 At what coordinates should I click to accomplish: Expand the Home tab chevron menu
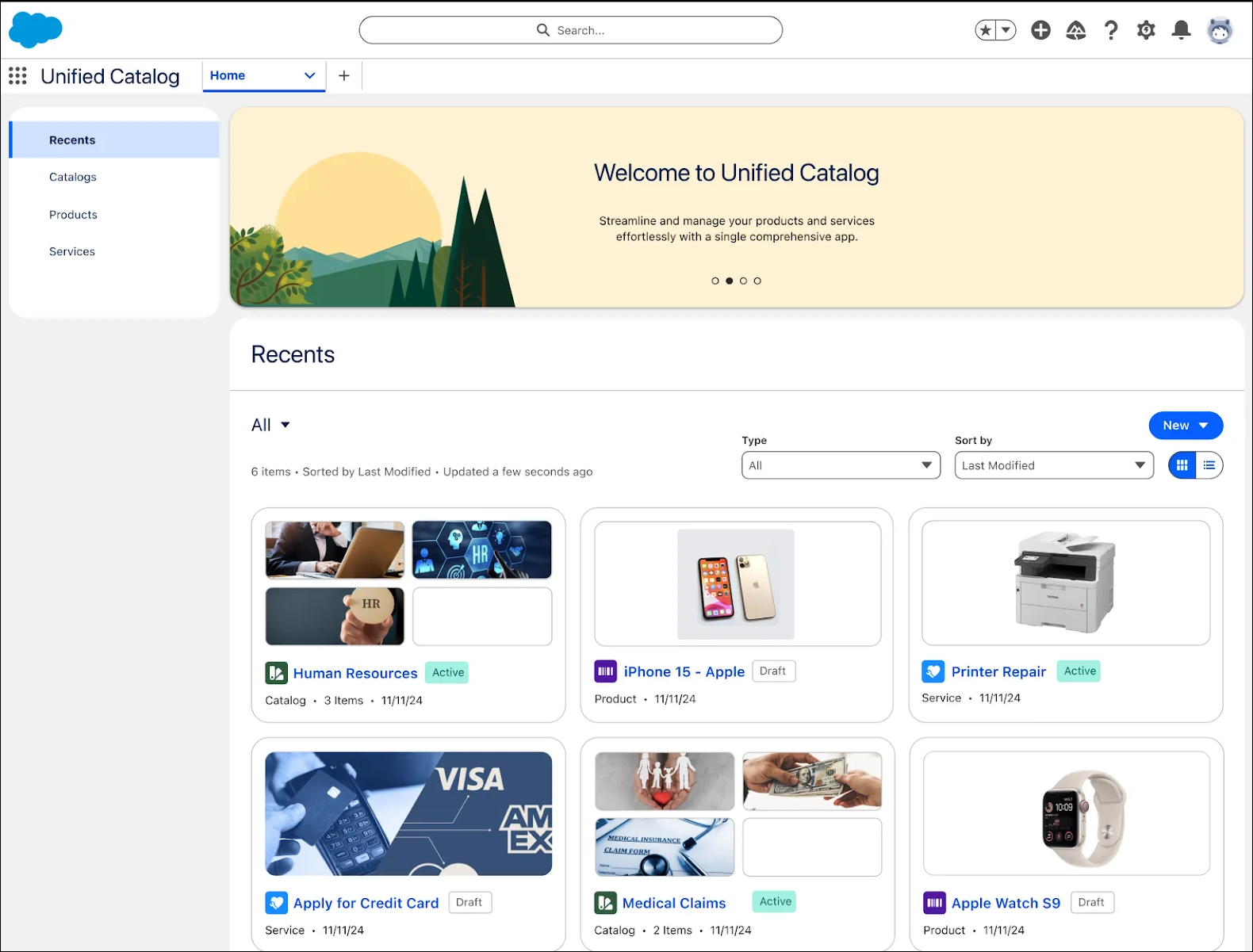310,75
